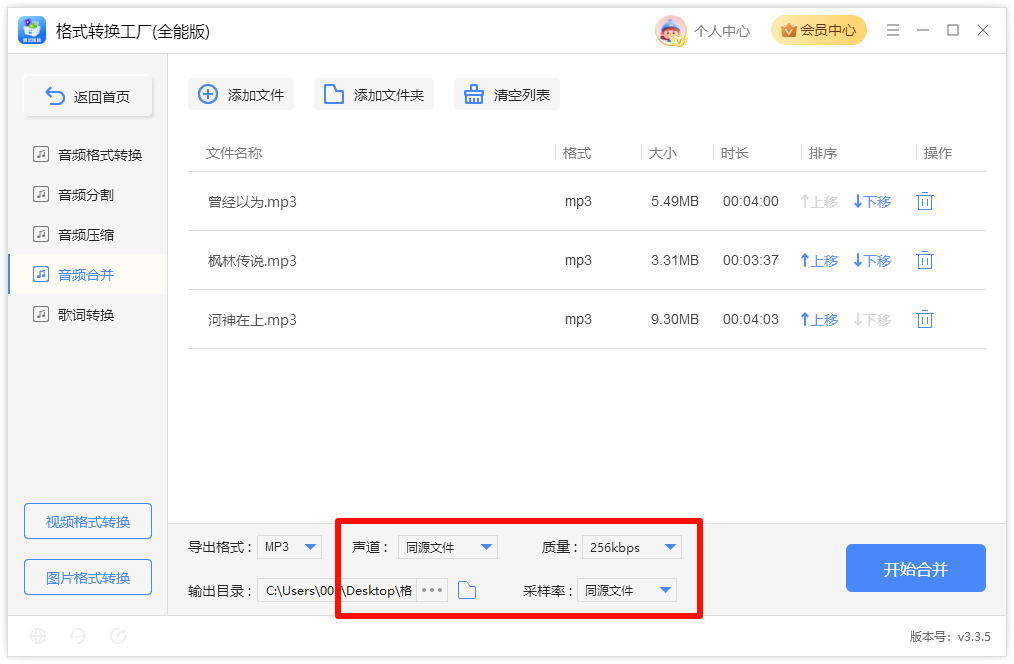Move 河神在上.mp3 up with 上移
This screenshot has width=1014, height=664.
[x=819, y=319]
